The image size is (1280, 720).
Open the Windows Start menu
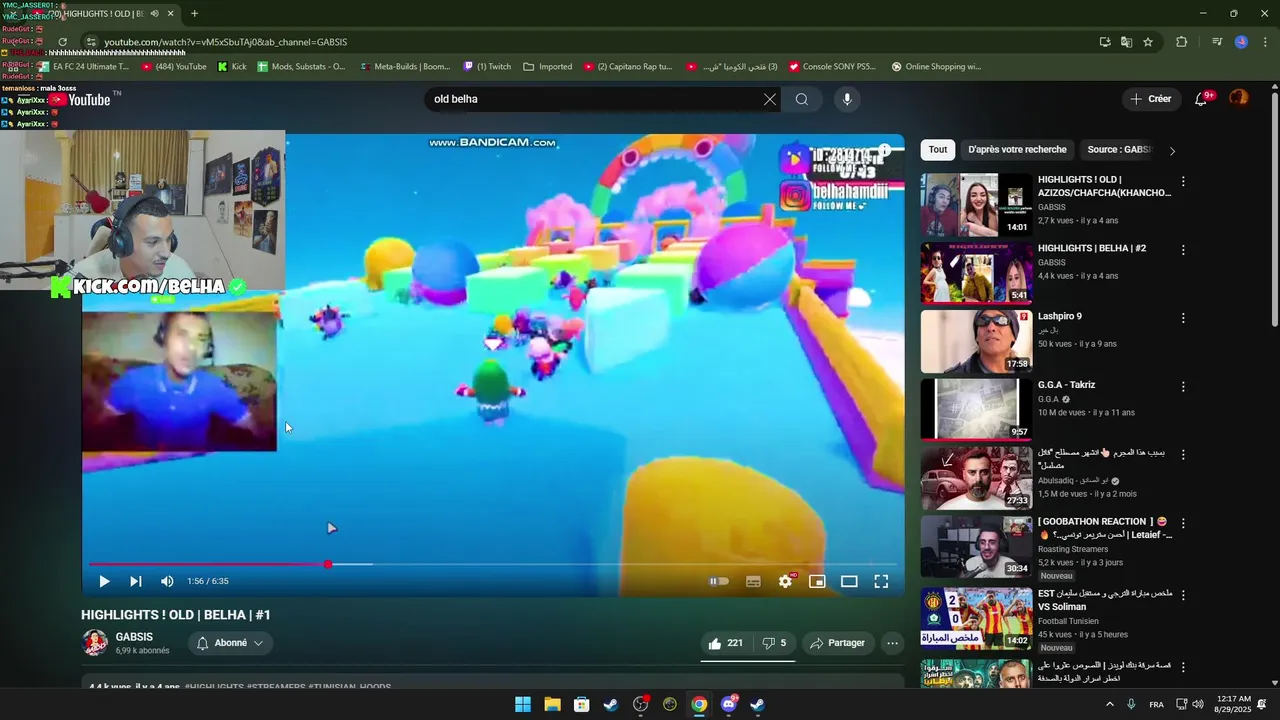pyautogui.click(x=522, y=705)
